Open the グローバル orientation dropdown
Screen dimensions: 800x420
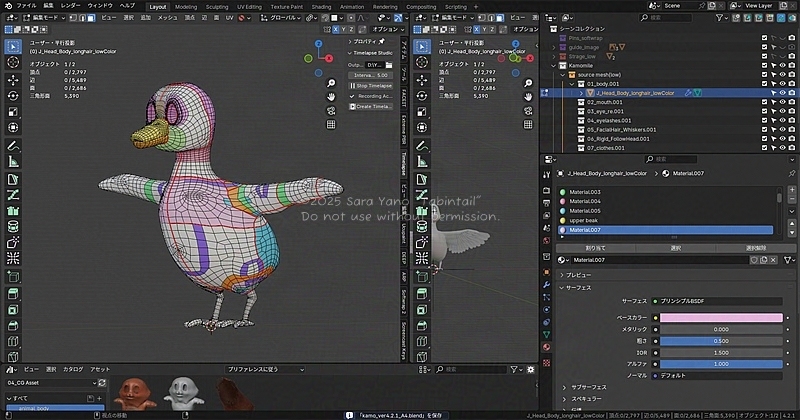(282, 18)
